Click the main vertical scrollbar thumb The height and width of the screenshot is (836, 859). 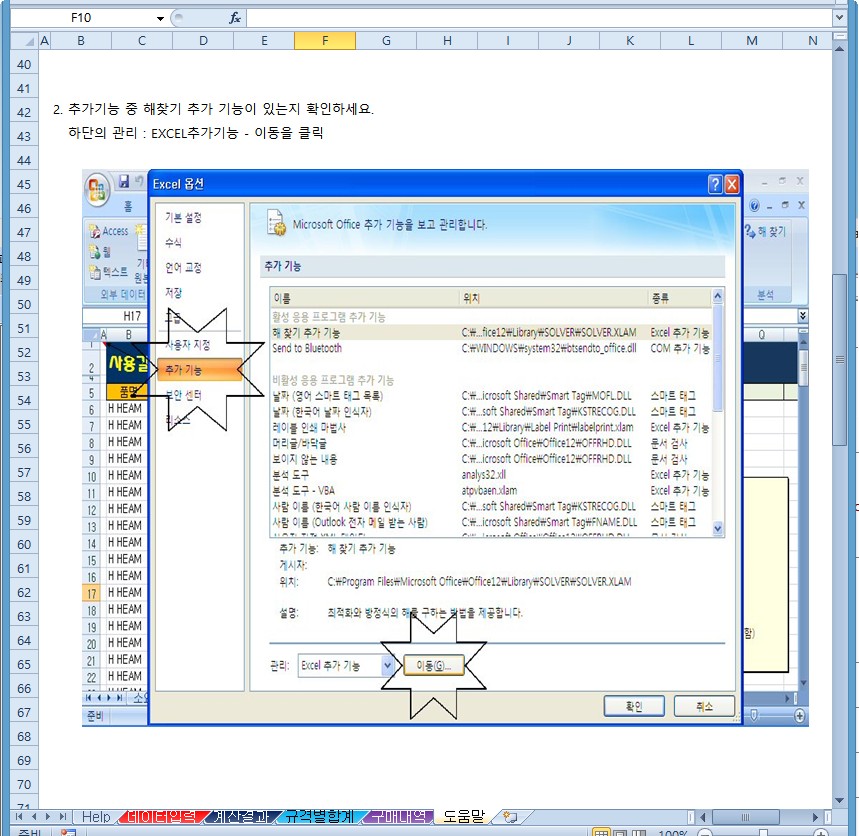pos(839,360)
